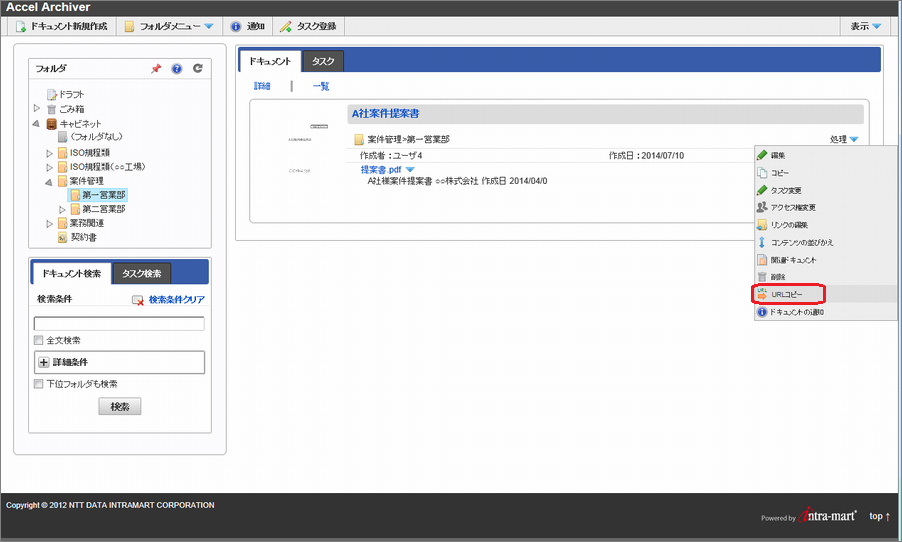Collapse the 案件管理 folder node

(49, 181)
